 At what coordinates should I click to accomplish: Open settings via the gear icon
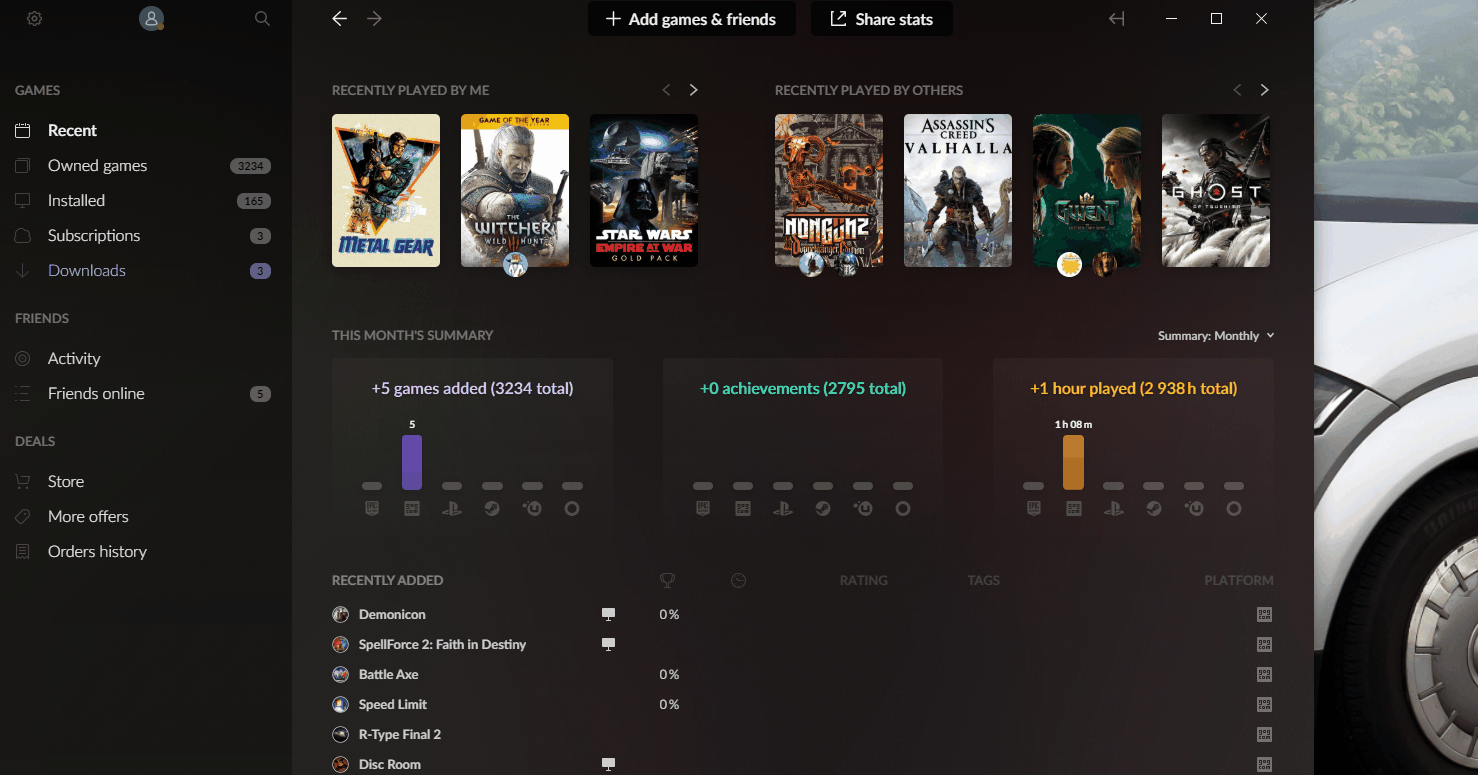pos(34,19)
